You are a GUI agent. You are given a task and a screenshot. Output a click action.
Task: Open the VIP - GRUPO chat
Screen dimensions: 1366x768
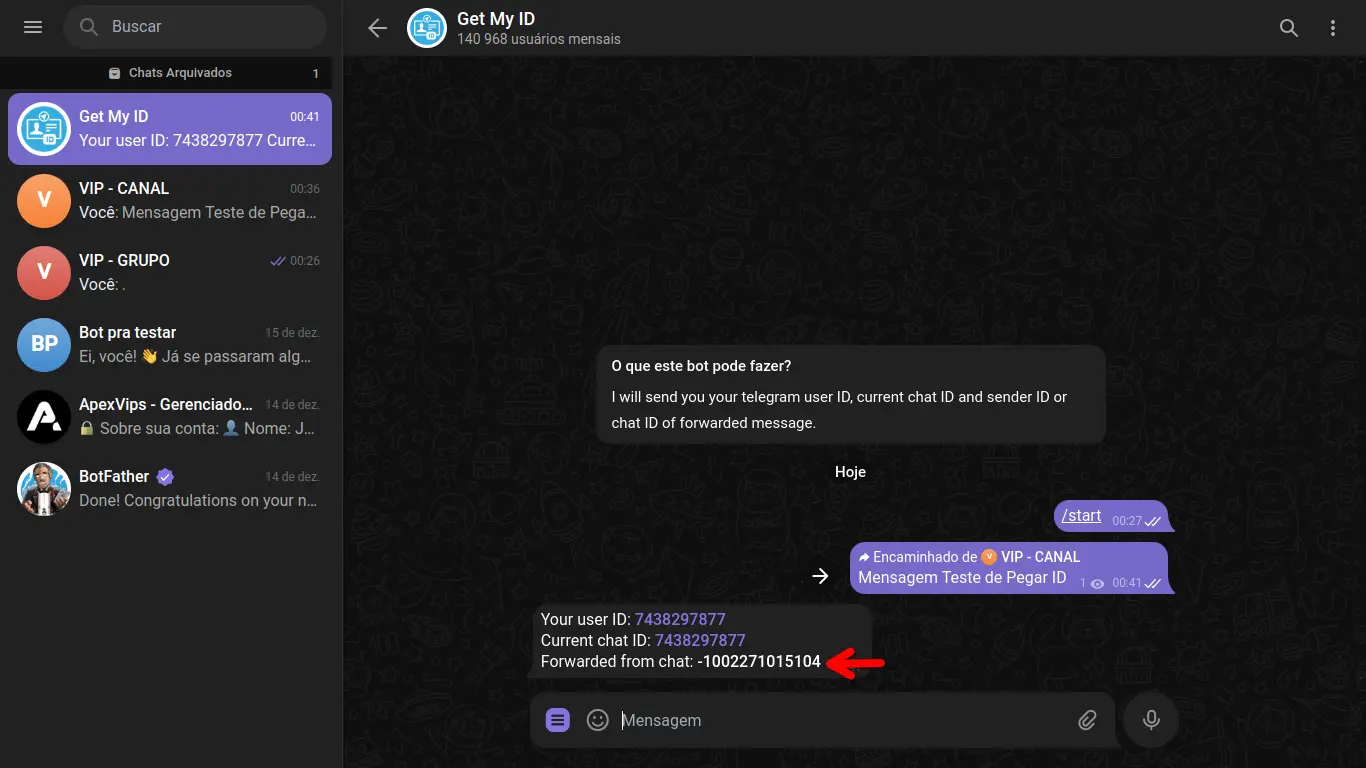point(170,273)
